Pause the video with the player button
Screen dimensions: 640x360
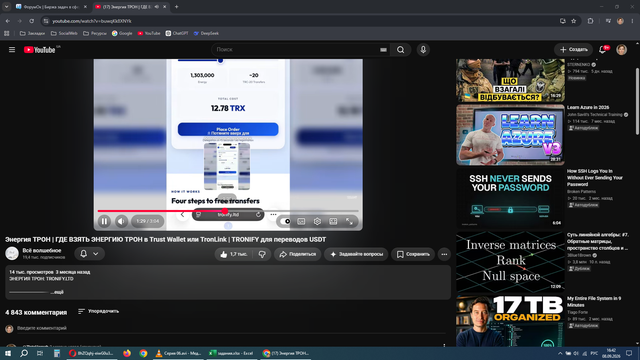104,221
